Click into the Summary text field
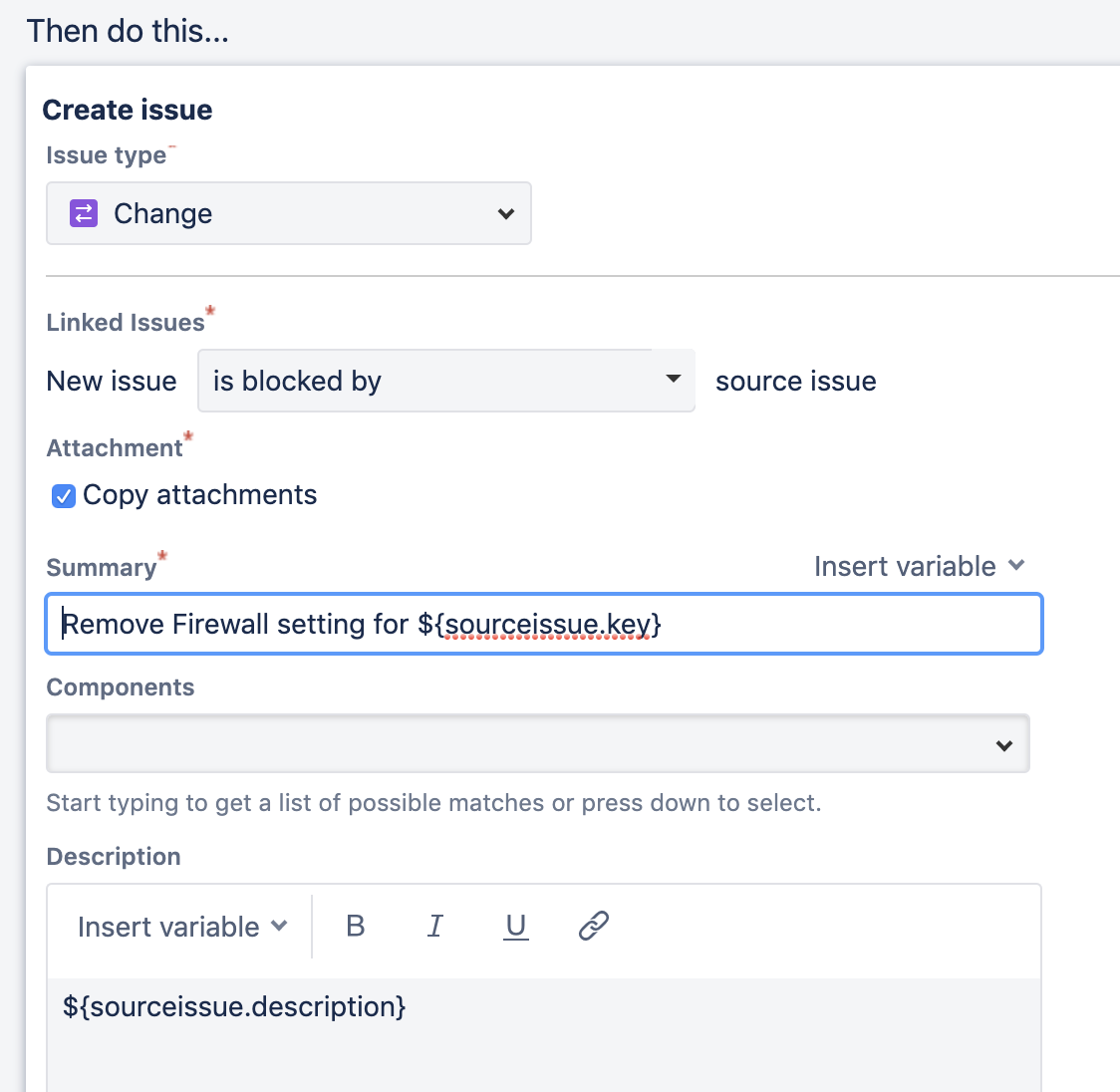This screenshot has width=1120, height=1092. 544,624
